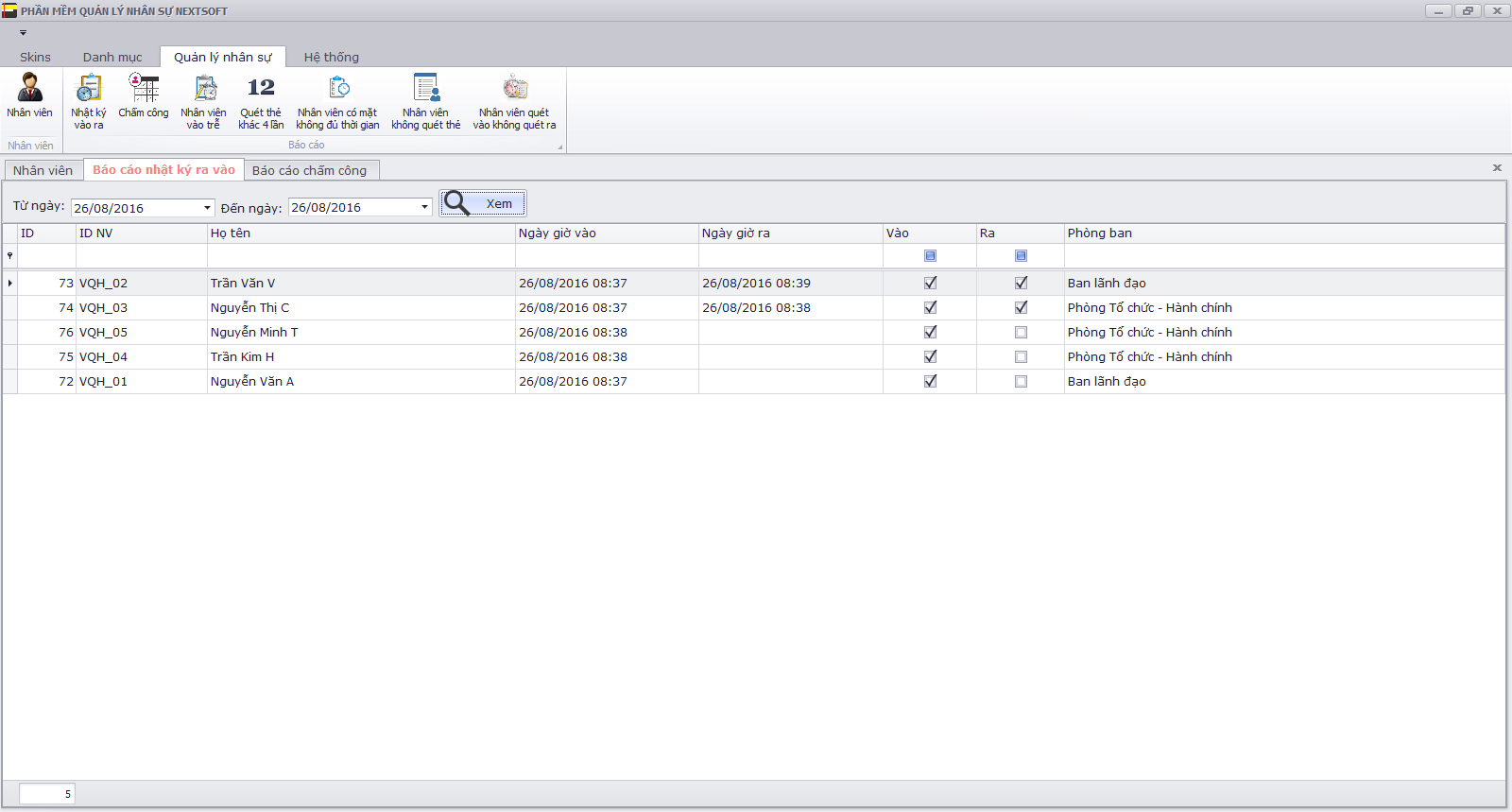Open the quick access toolbar dropdown arrow
Image resolution: width=1512 pixels, height=812 pixels.
click(24, 33)
